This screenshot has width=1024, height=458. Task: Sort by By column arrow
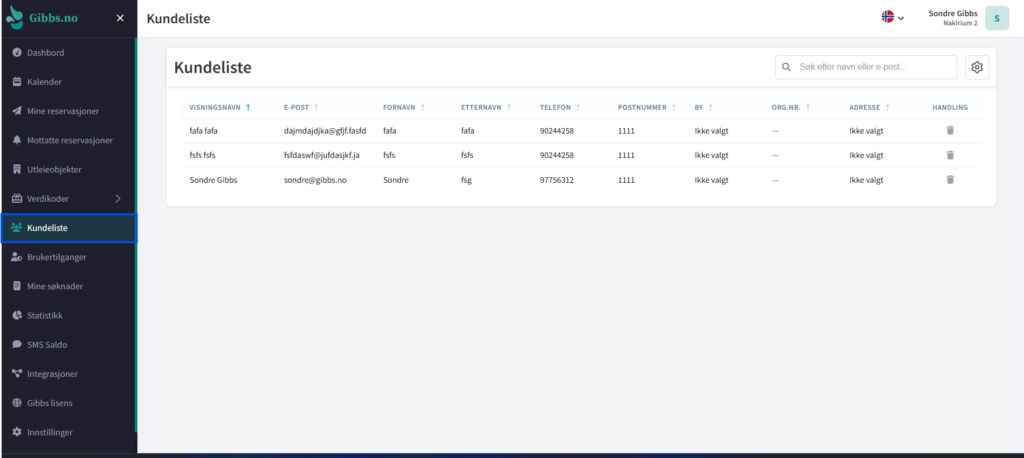click(x=710, y=108)
